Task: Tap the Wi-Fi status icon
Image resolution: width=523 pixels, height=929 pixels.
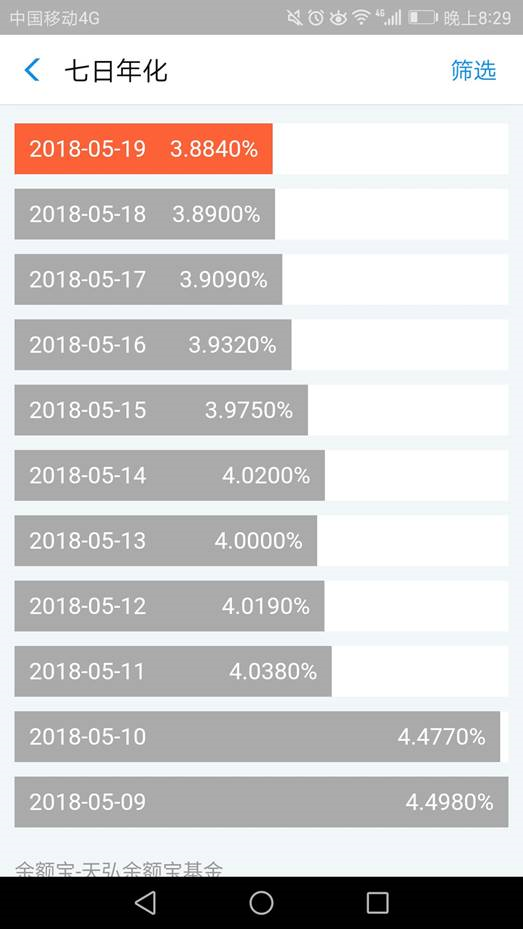Action: (x=361, y=18)
